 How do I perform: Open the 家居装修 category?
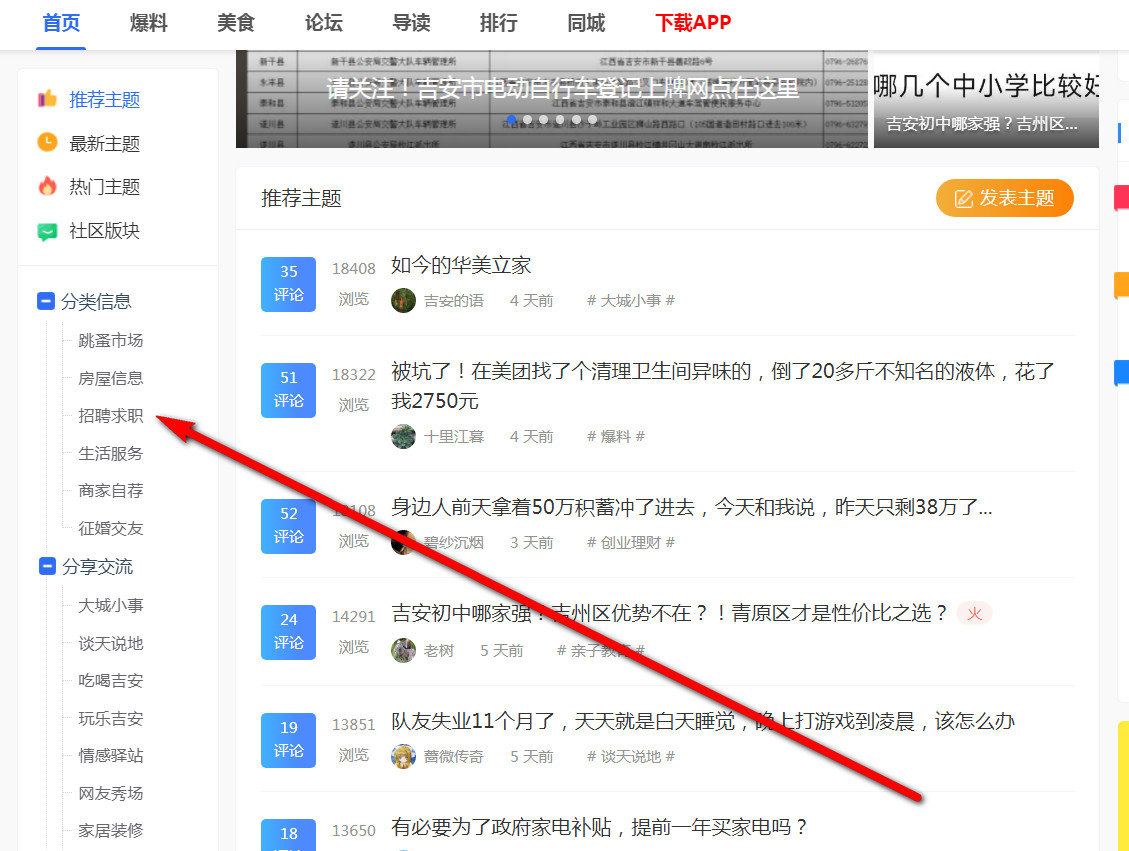[x=111, y=831]
